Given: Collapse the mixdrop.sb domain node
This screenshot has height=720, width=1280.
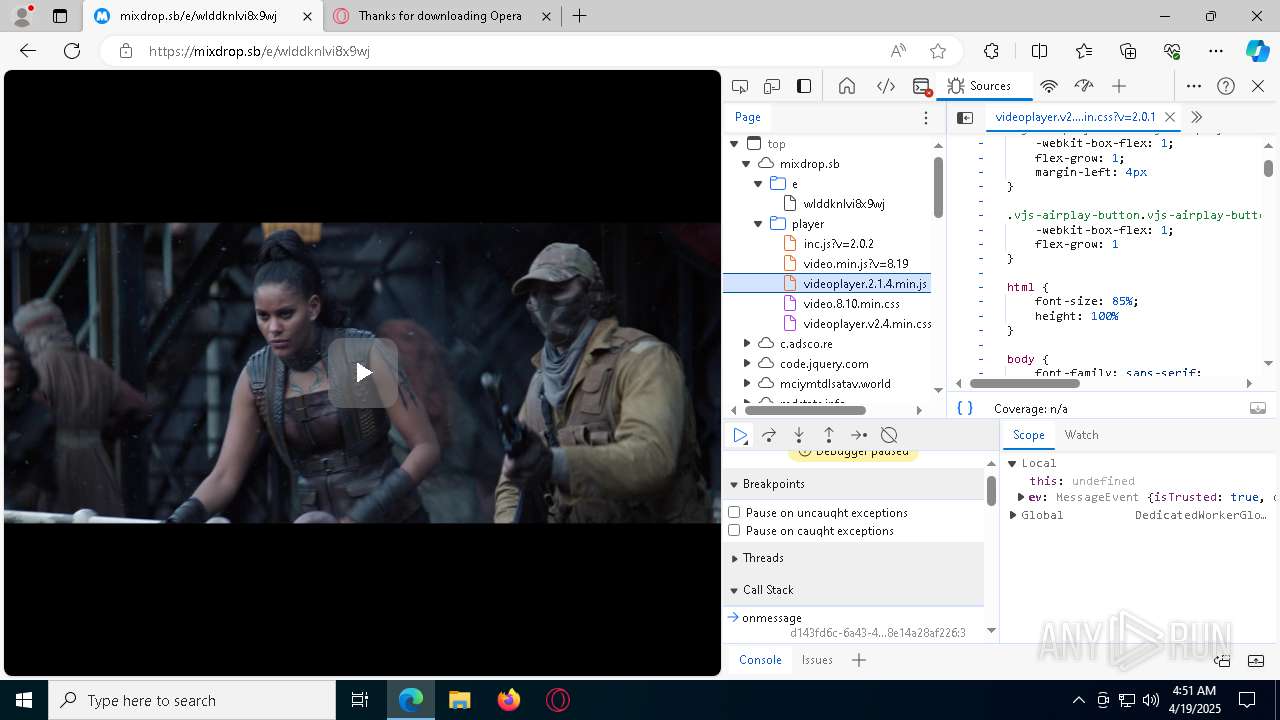Looking at the screenshot, I should tap(746, 164).
